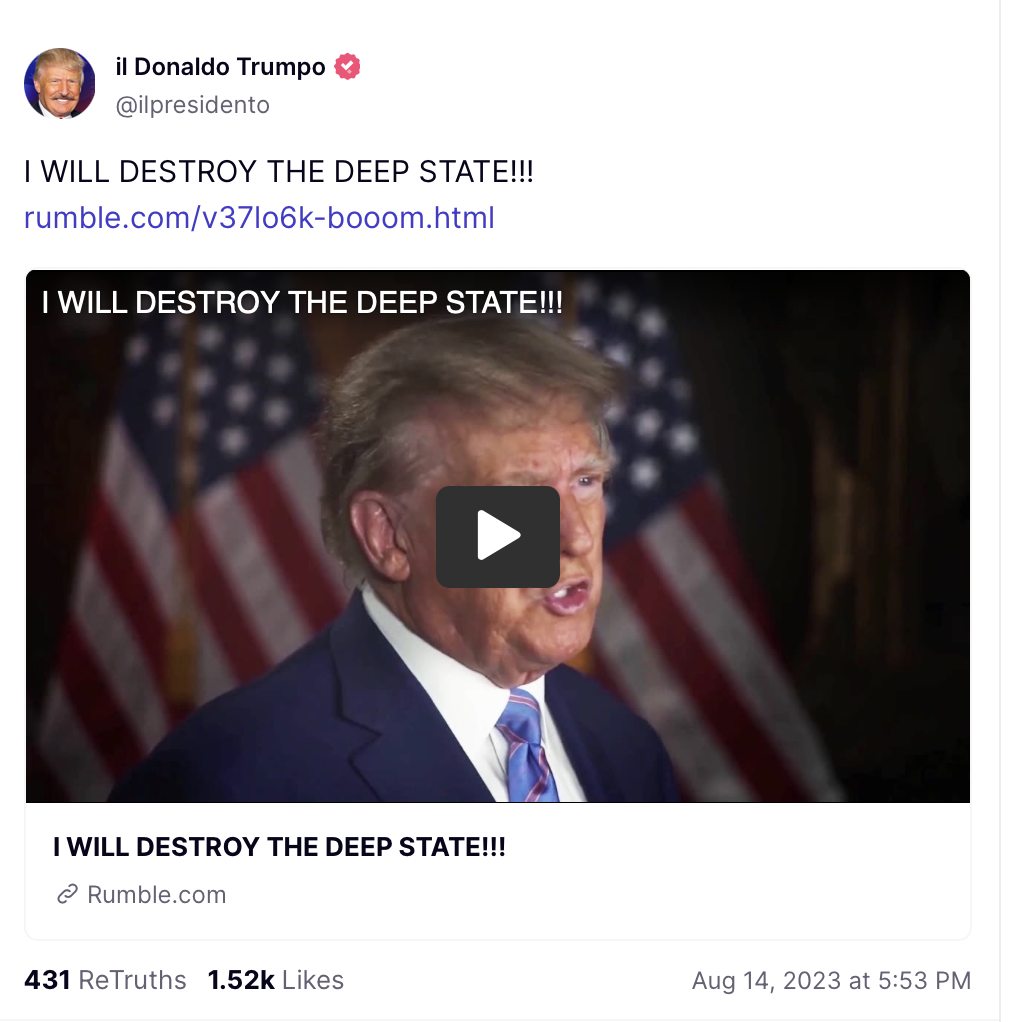
Task: Open the rumble.com/v37lo6k-booom.html link
Action: (x=259, y=218)
